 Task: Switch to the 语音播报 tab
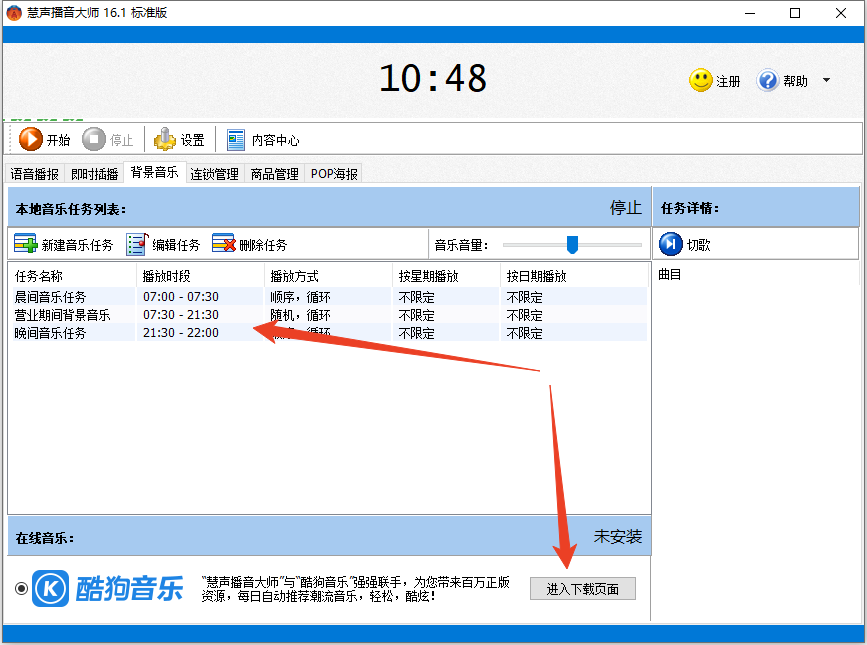pyautogui.click(x=34, y=173)
